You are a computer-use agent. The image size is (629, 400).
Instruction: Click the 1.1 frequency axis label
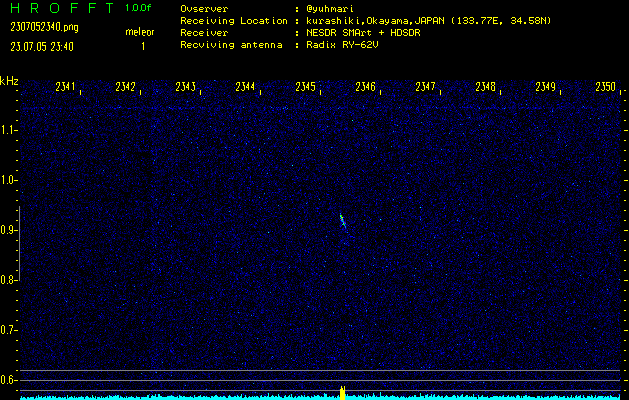9,130
